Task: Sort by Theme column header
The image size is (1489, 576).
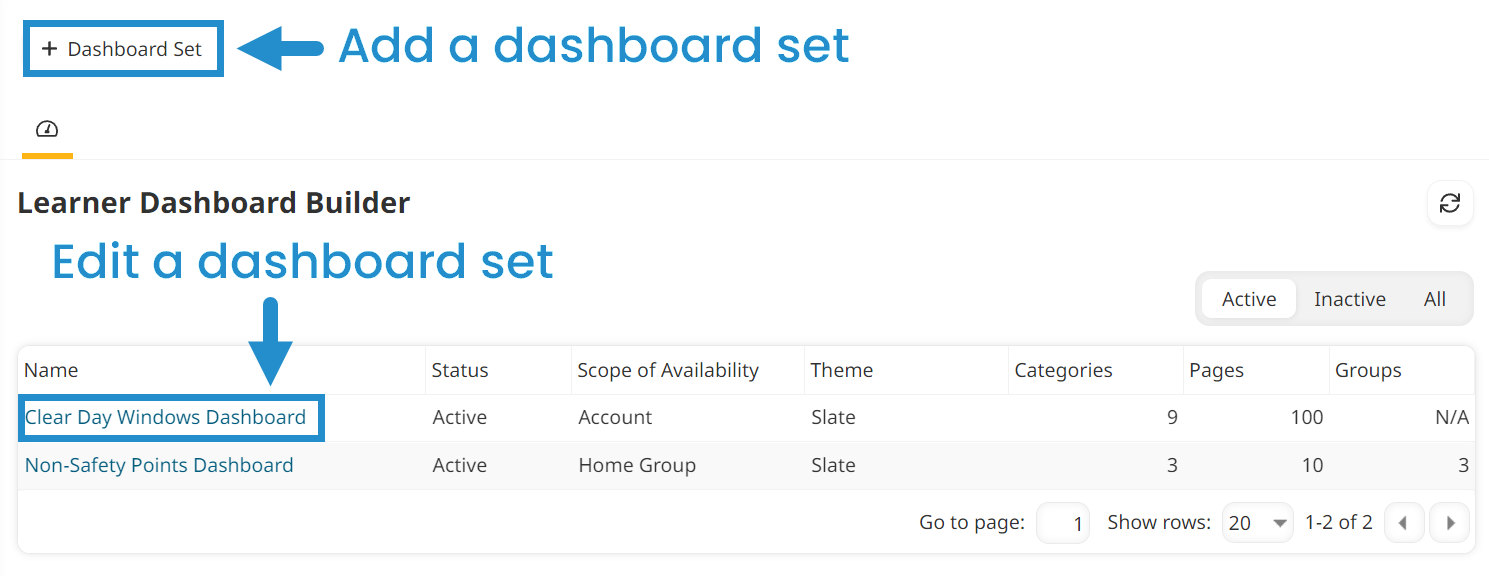Action: tap(842, 370)
